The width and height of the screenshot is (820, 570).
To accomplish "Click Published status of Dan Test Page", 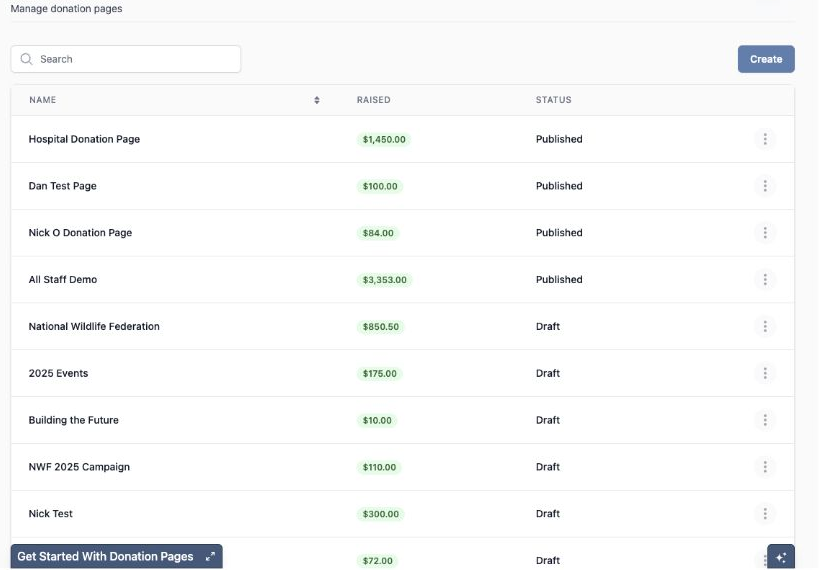I will 559,186.
